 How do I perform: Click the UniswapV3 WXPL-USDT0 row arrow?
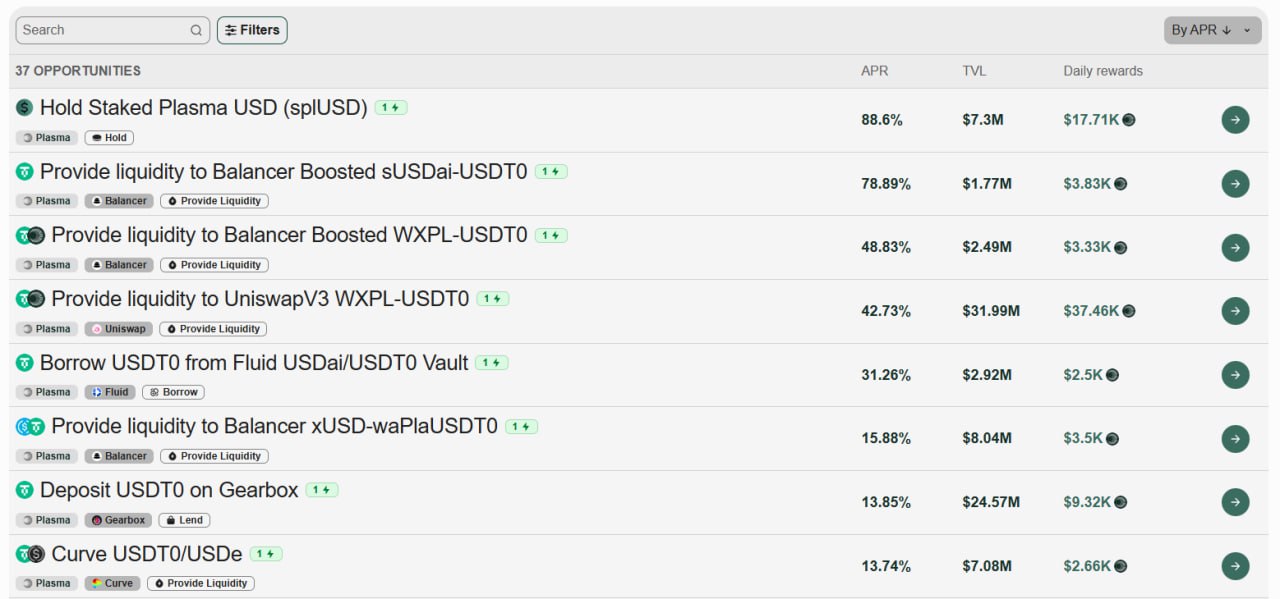coord(1235,311)
